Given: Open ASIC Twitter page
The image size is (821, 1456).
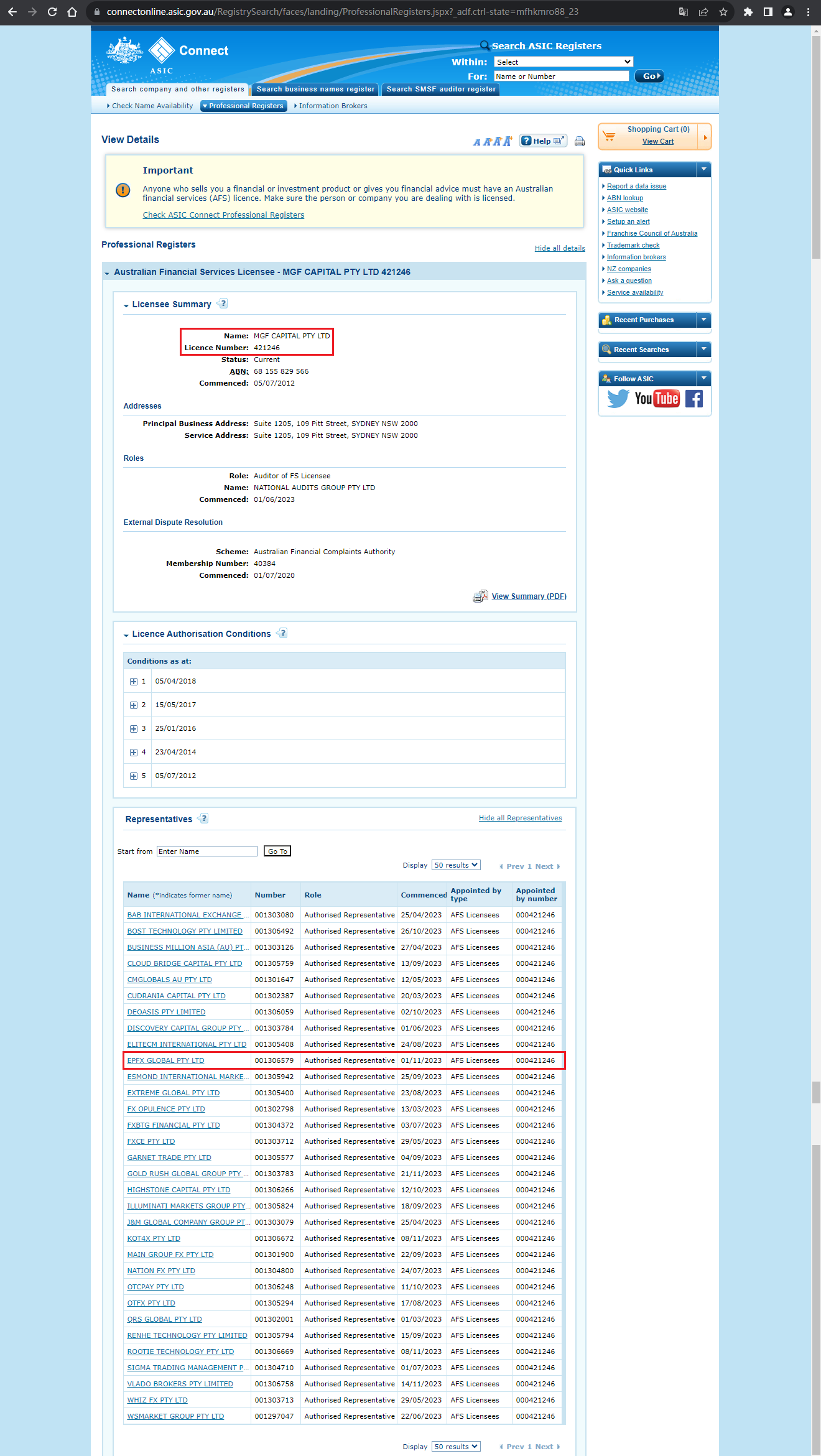Looking at the screenshot, I should [618, 399].
